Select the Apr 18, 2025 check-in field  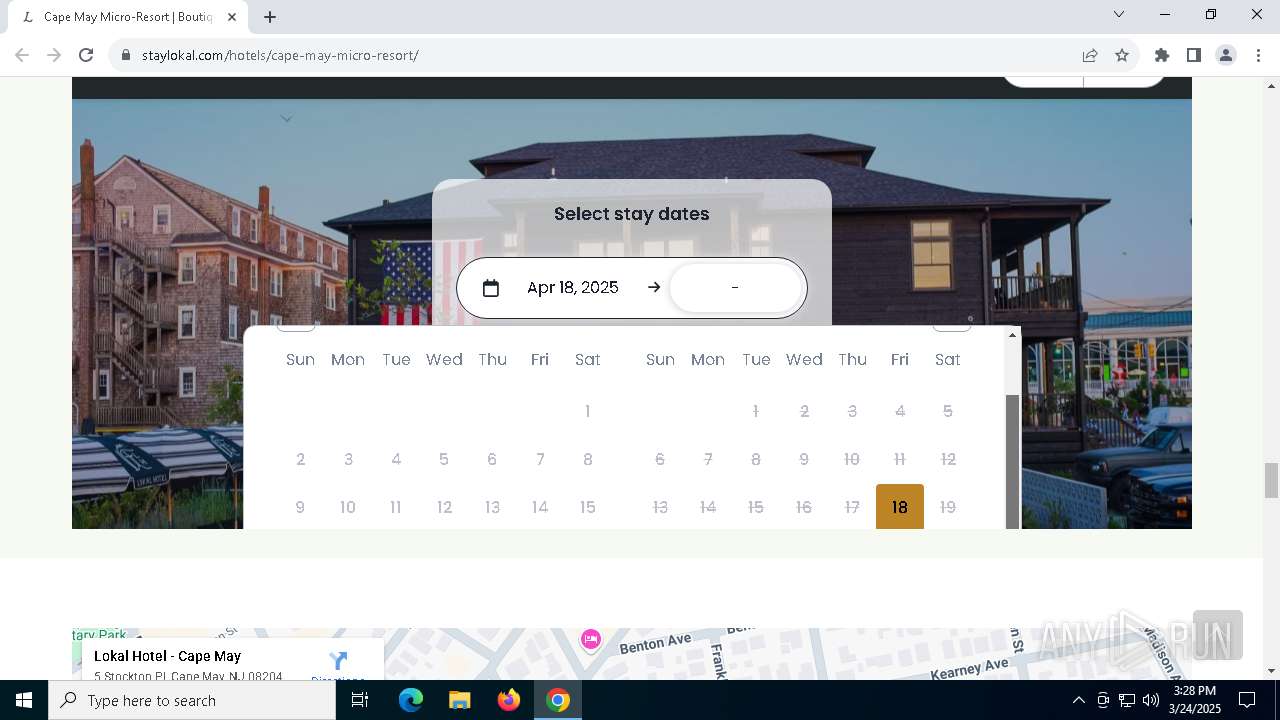tap(573, 288)
